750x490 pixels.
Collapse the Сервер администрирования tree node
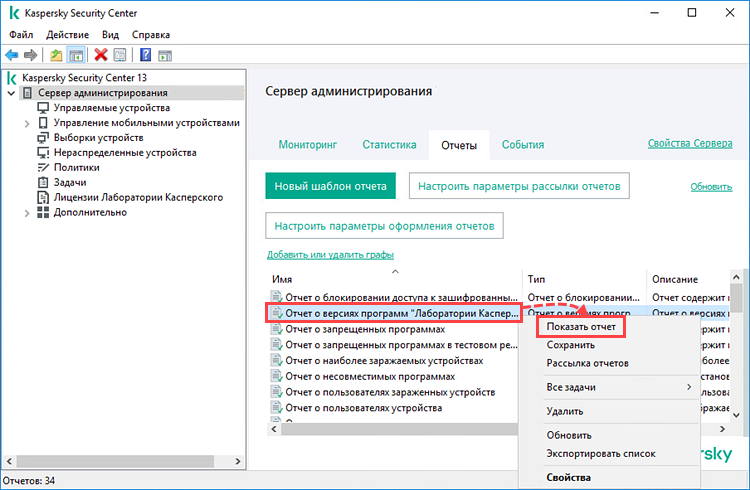pyautogui.click(x=11, y=93)
